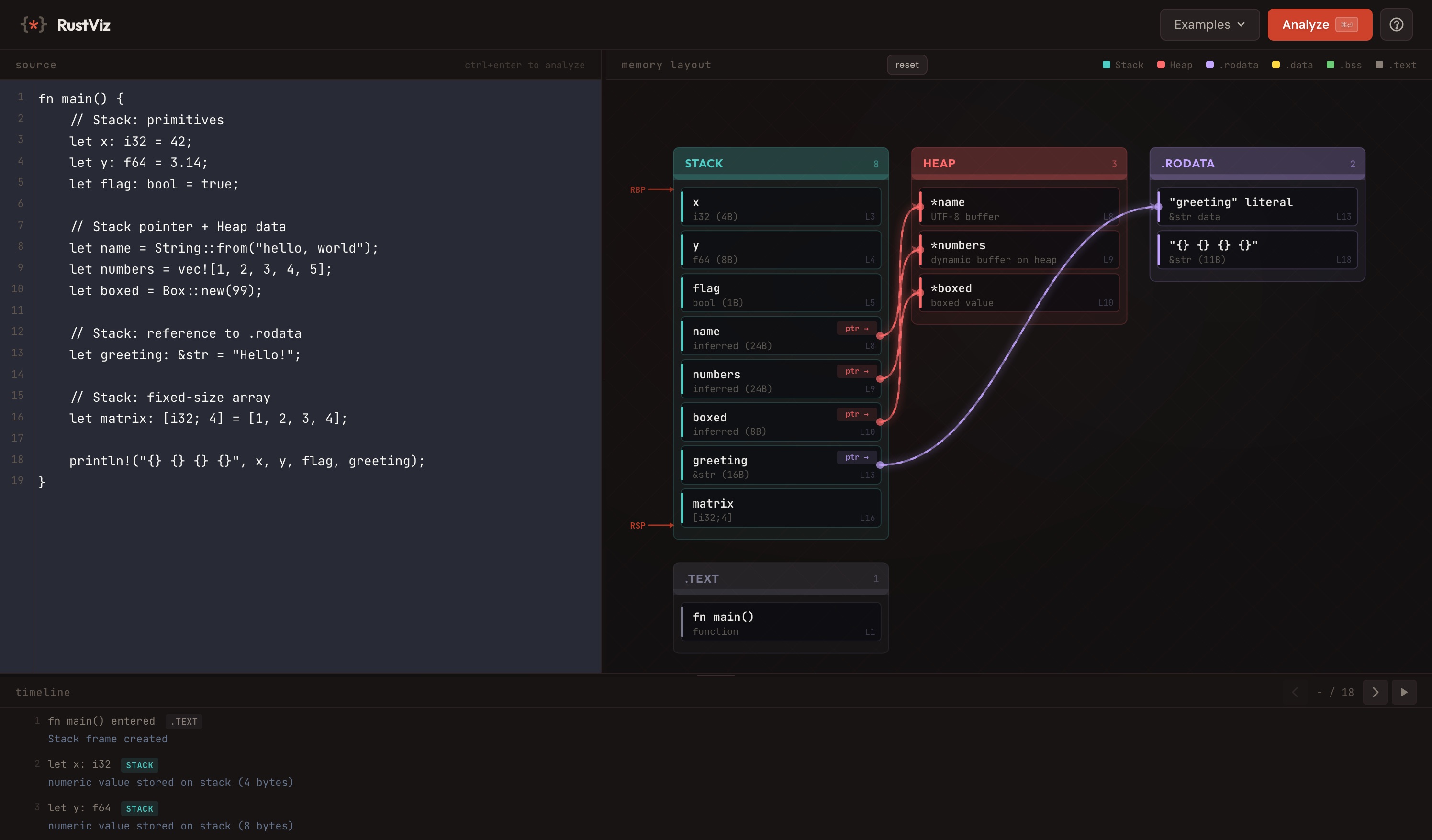Click the ptr badge on the boxed entry
Screen dimensions: 1432x840
(x=856, y=414)
